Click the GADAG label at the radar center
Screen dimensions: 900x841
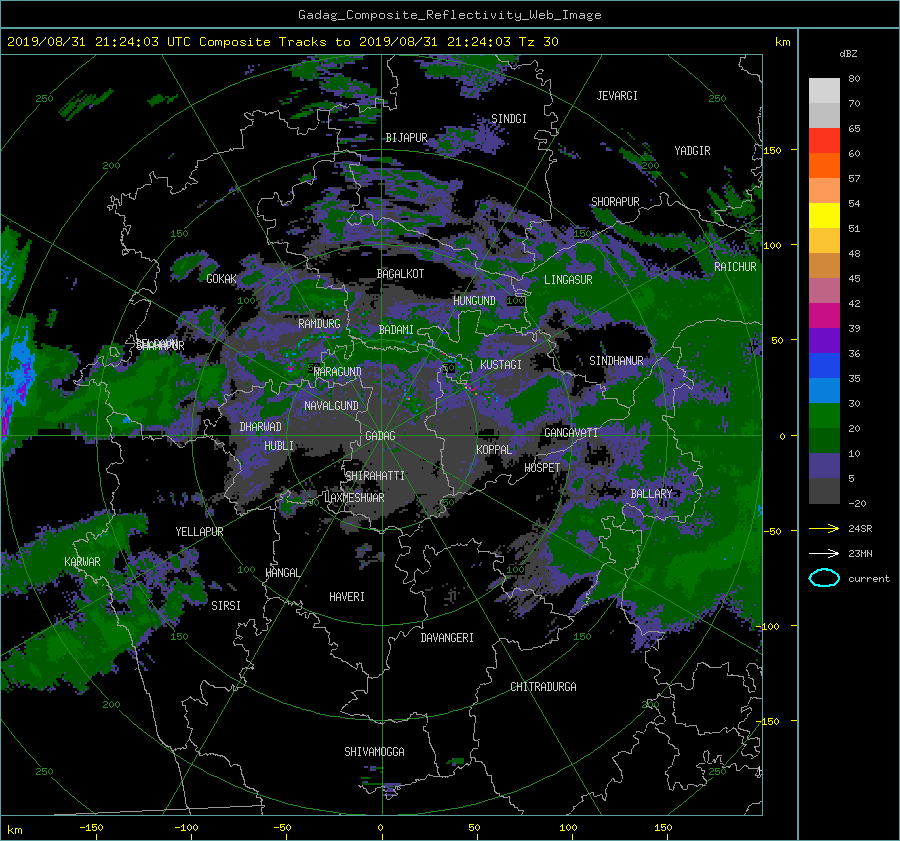pos(380,436)
